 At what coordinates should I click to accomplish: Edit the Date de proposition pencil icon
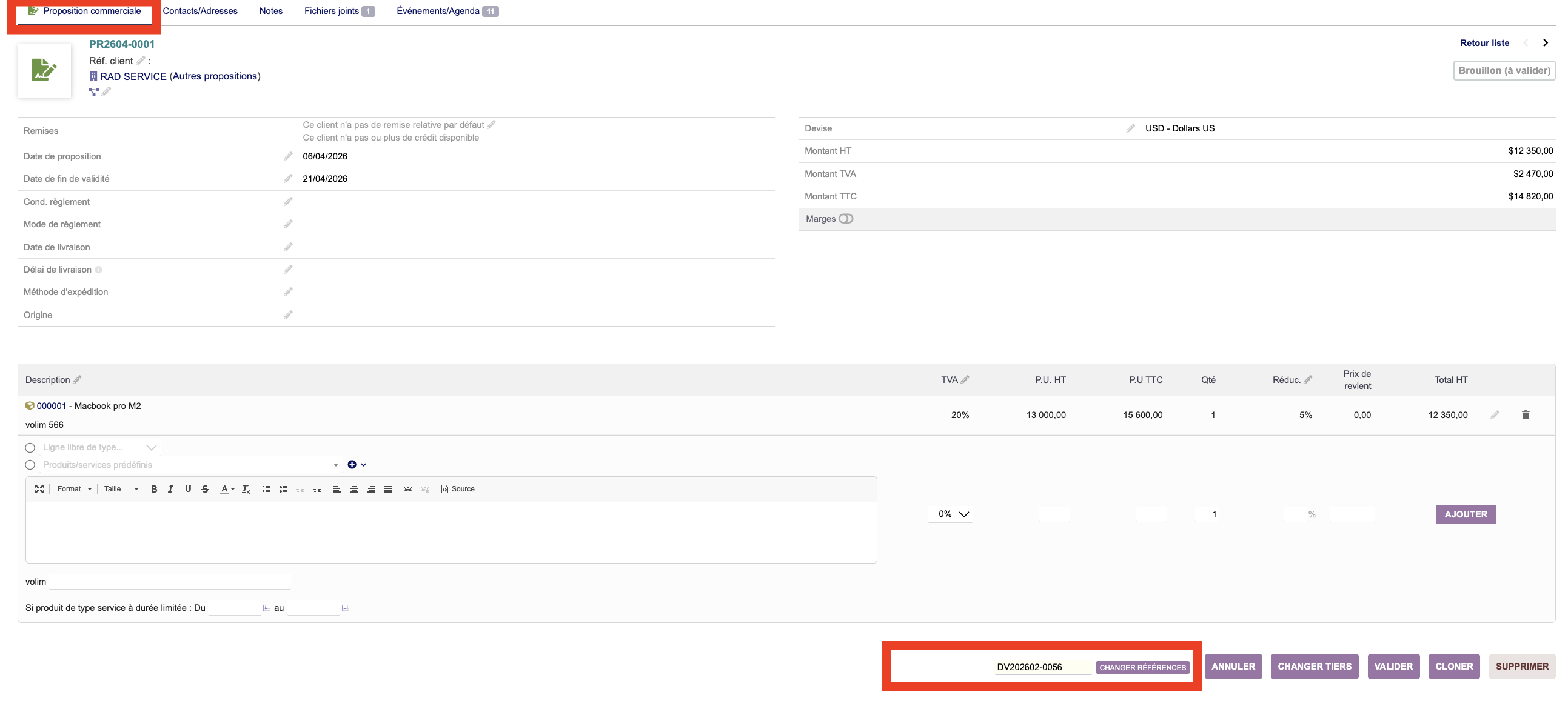tap(288, 156)
